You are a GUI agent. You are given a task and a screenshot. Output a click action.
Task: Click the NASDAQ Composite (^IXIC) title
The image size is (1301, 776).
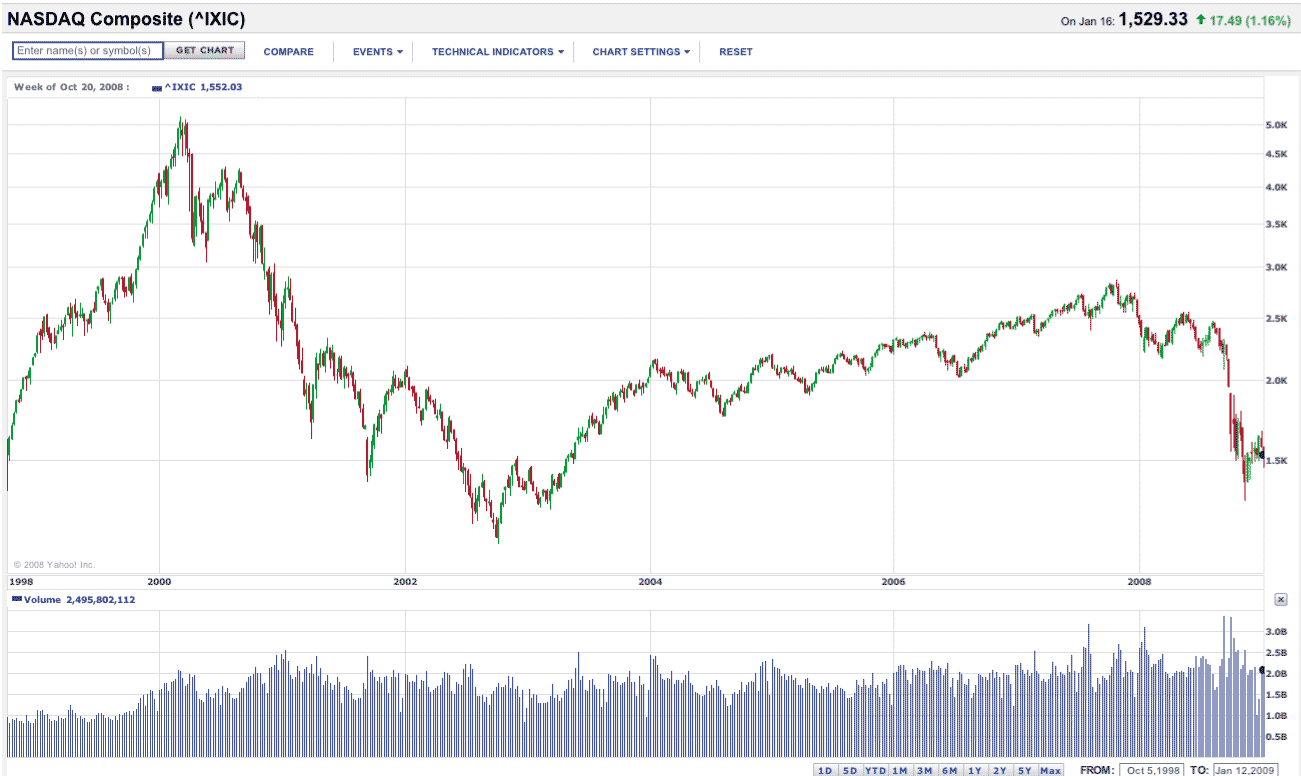(126, 19)
